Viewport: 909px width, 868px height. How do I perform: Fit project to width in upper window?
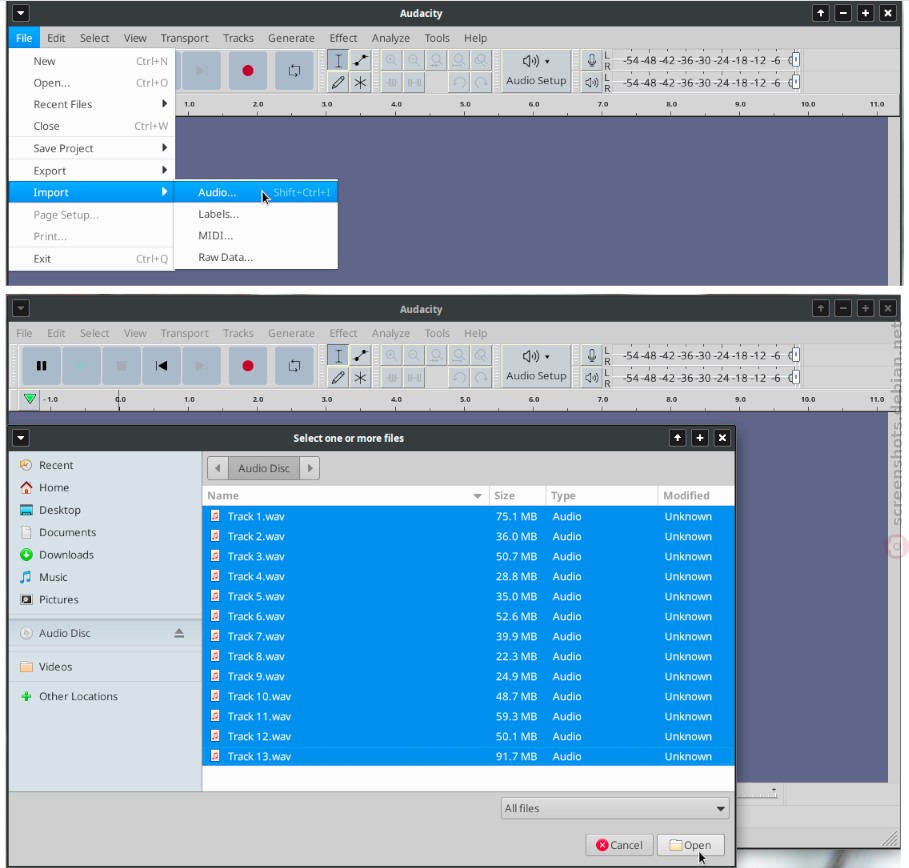click(x=459, y=60)
